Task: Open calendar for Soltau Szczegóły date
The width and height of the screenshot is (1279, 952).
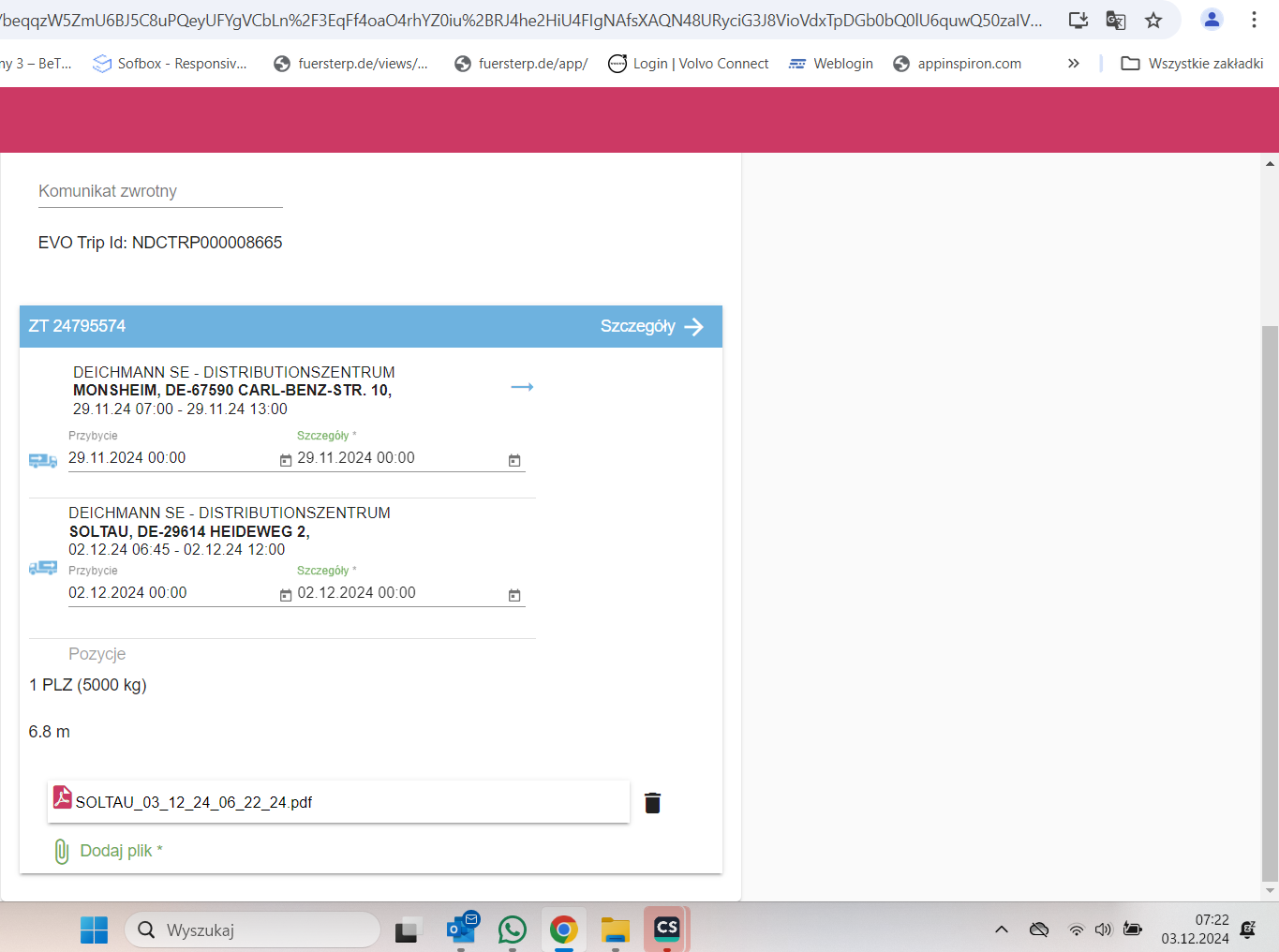Action: coord(514,595)
